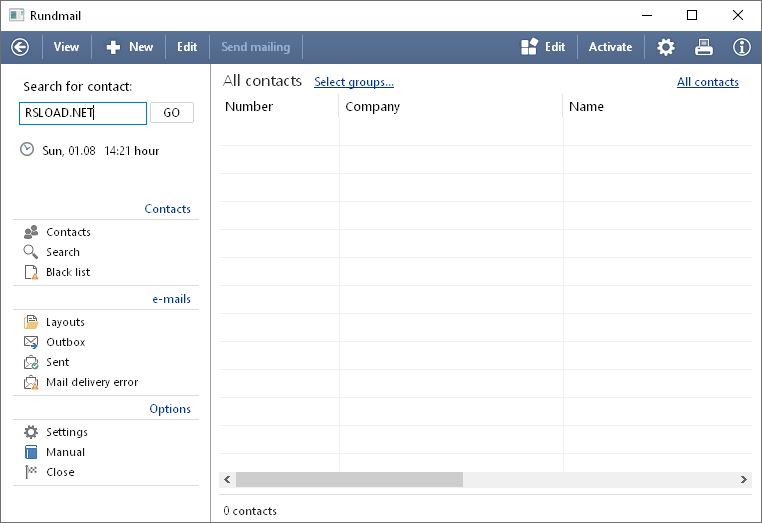Click the Sent envelope check icon
The width and height of the screenshot is (762, 523).
point(31,363)
